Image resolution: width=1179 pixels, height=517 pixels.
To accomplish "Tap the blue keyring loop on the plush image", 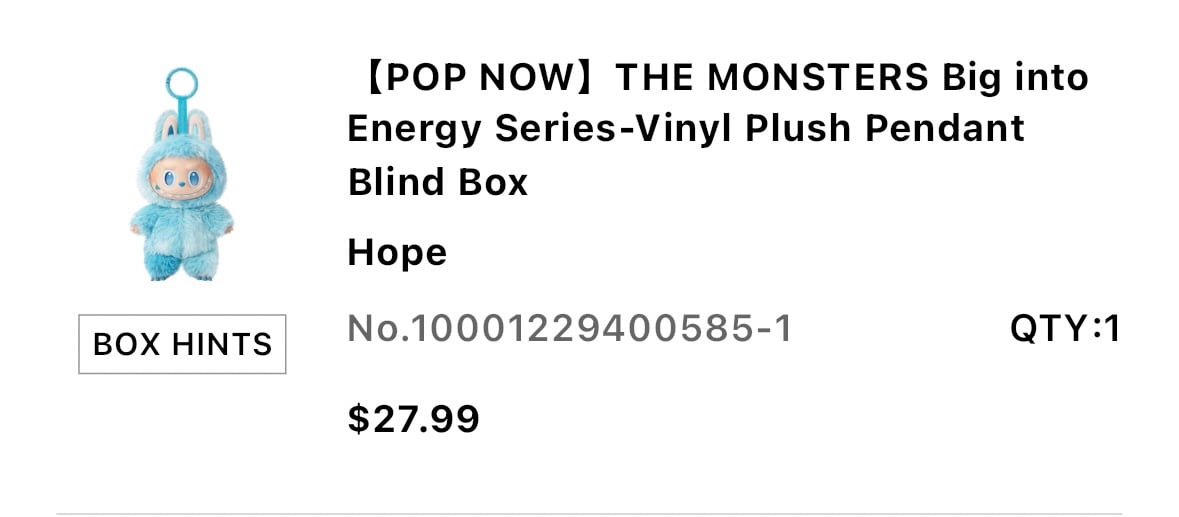I will point(182,83).
